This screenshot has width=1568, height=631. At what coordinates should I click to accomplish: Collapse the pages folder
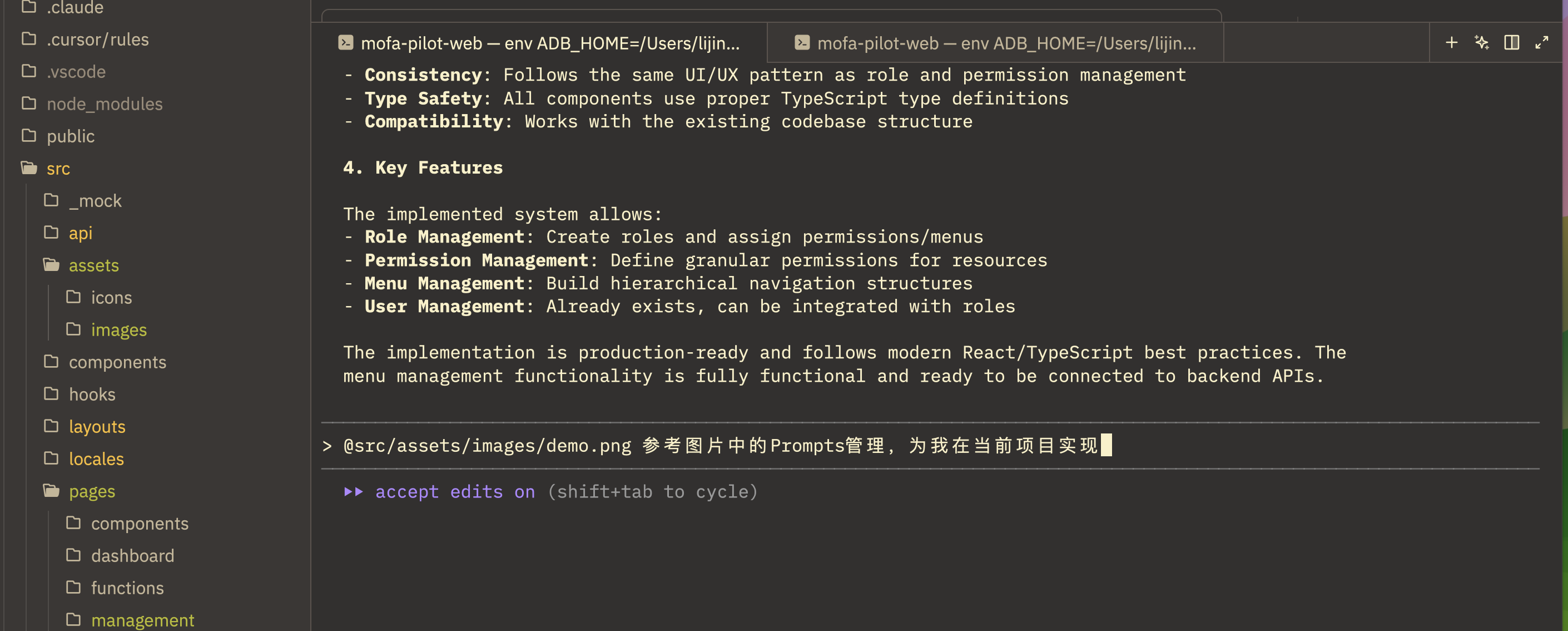click(x=91, y=491)
